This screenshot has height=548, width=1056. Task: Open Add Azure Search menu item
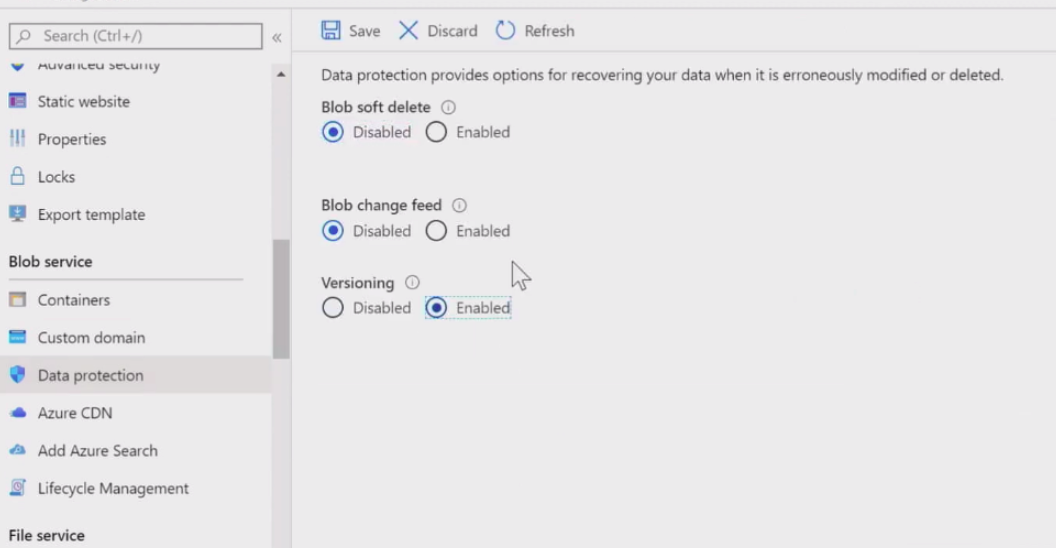pos(97,451)
